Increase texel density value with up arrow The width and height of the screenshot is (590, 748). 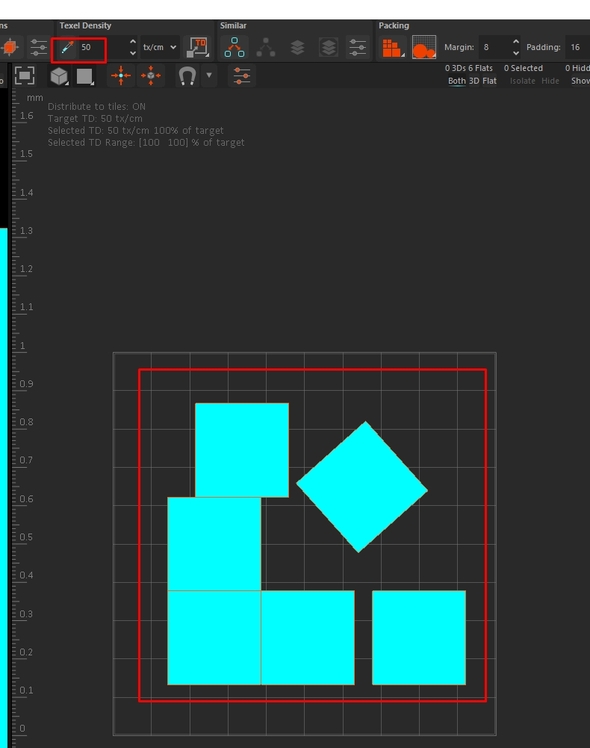pyautogui.click(x=133, y=42)
